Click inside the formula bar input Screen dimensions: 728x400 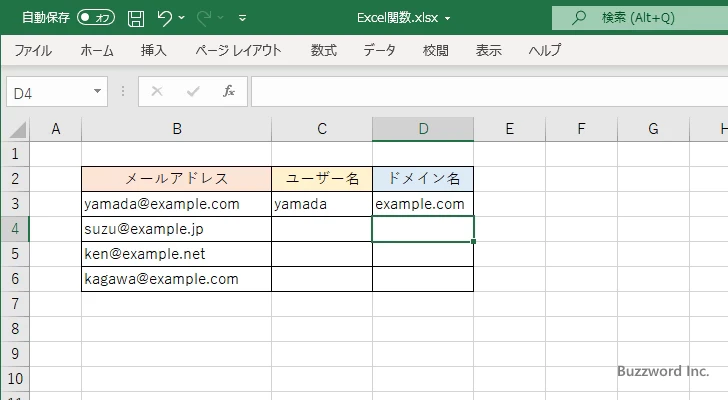coord(489,92)
